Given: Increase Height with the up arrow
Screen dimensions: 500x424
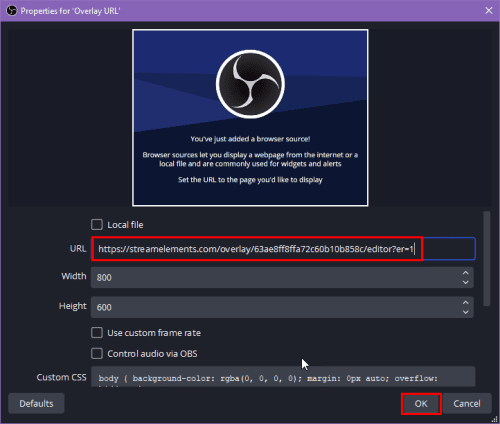Looking at the screenshot, I should pos(466,303).
